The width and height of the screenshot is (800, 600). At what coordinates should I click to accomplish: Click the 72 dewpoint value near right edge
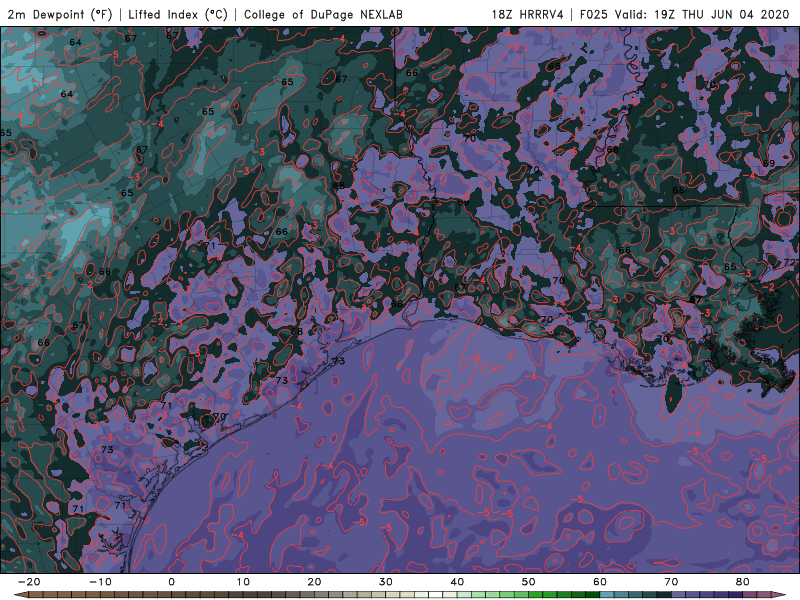click(x=788, y=262)
